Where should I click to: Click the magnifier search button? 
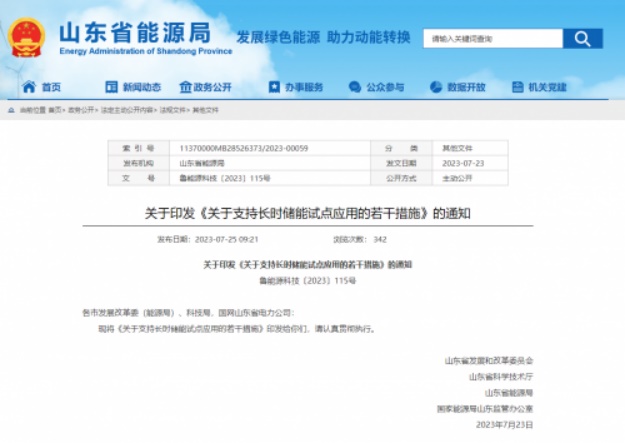pos(582,39)
